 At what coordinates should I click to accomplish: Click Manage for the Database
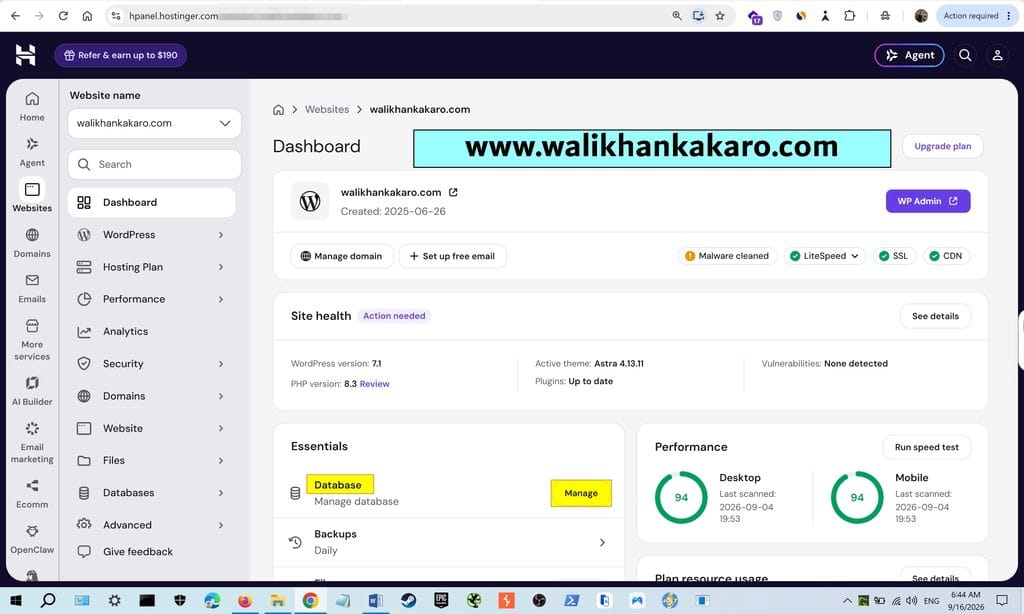581,493
